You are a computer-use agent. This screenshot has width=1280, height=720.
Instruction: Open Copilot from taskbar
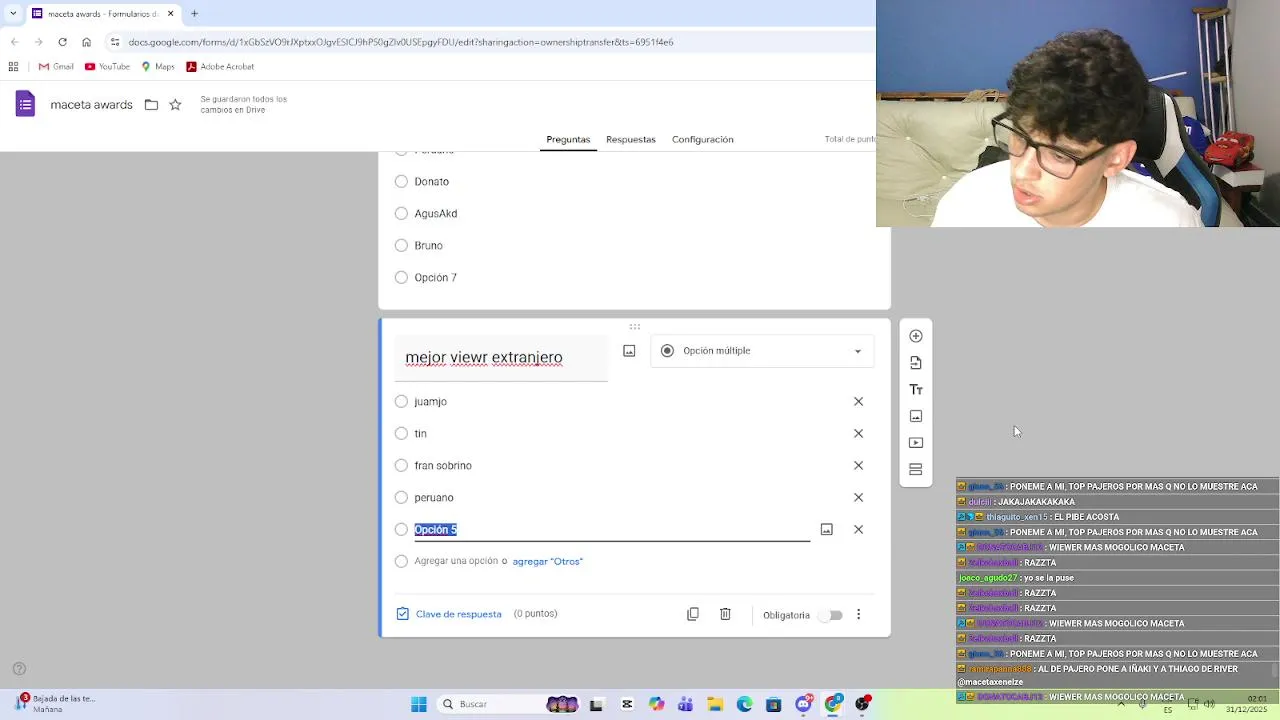pos(656,704)
